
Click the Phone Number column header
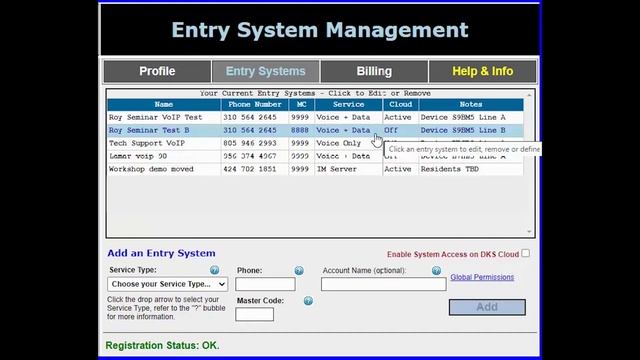[x=255, y=104]
